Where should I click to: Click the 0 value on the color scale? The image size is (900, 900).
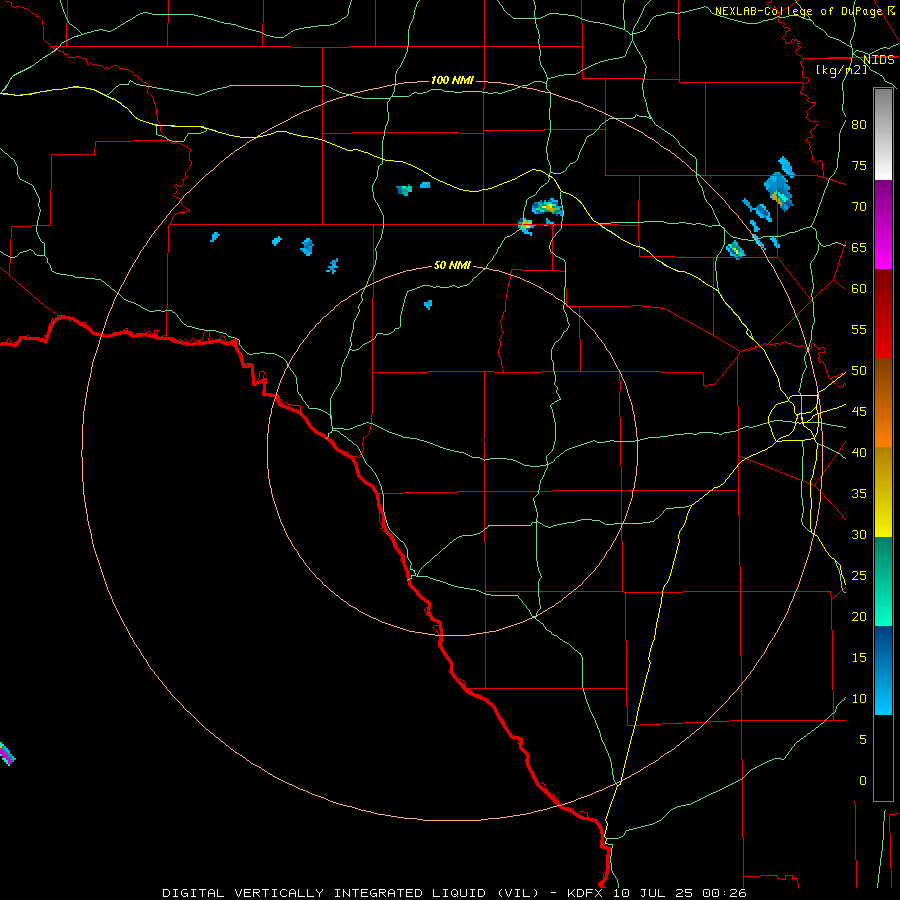coord(863,781)
